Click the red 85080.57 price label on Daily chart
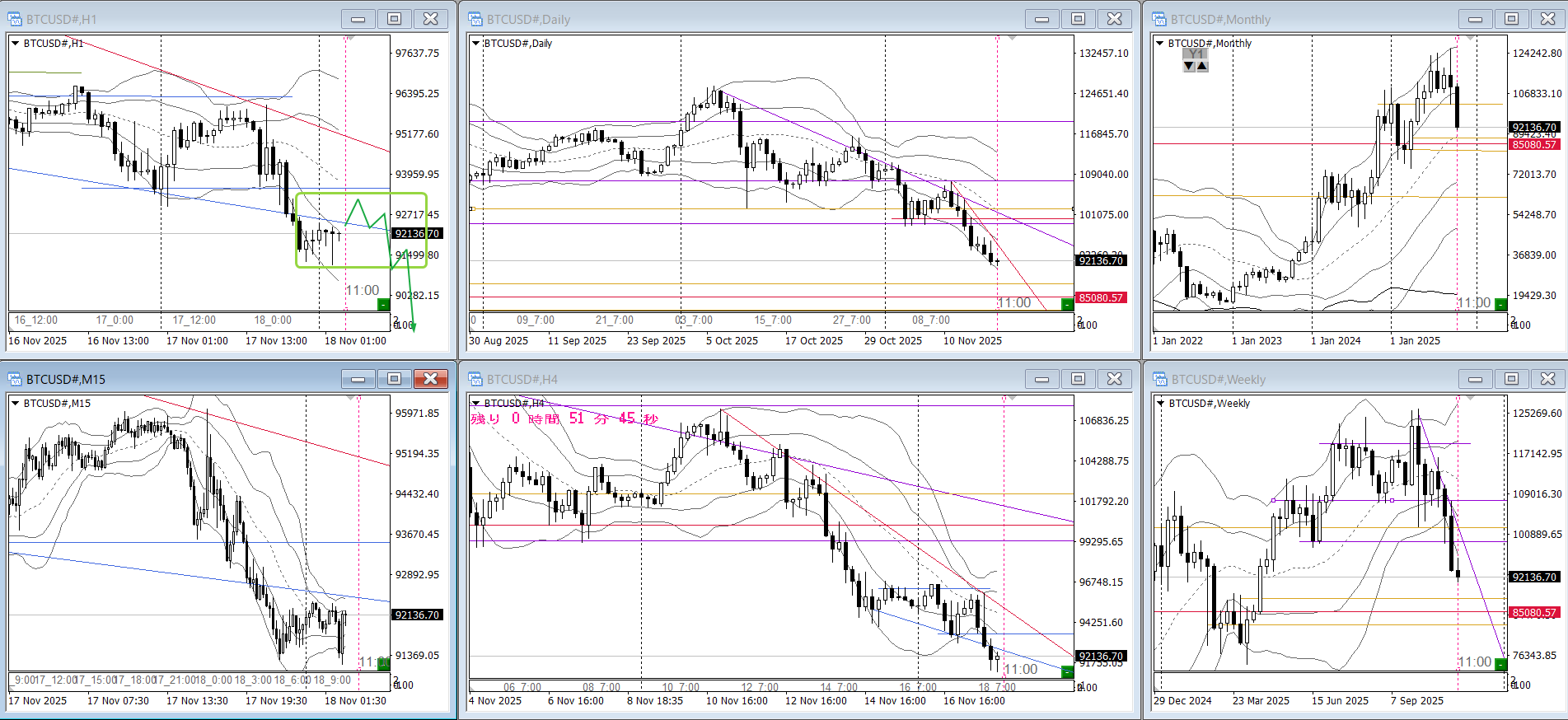Viewport: 1568px width, 720px height. (1101, 298)
